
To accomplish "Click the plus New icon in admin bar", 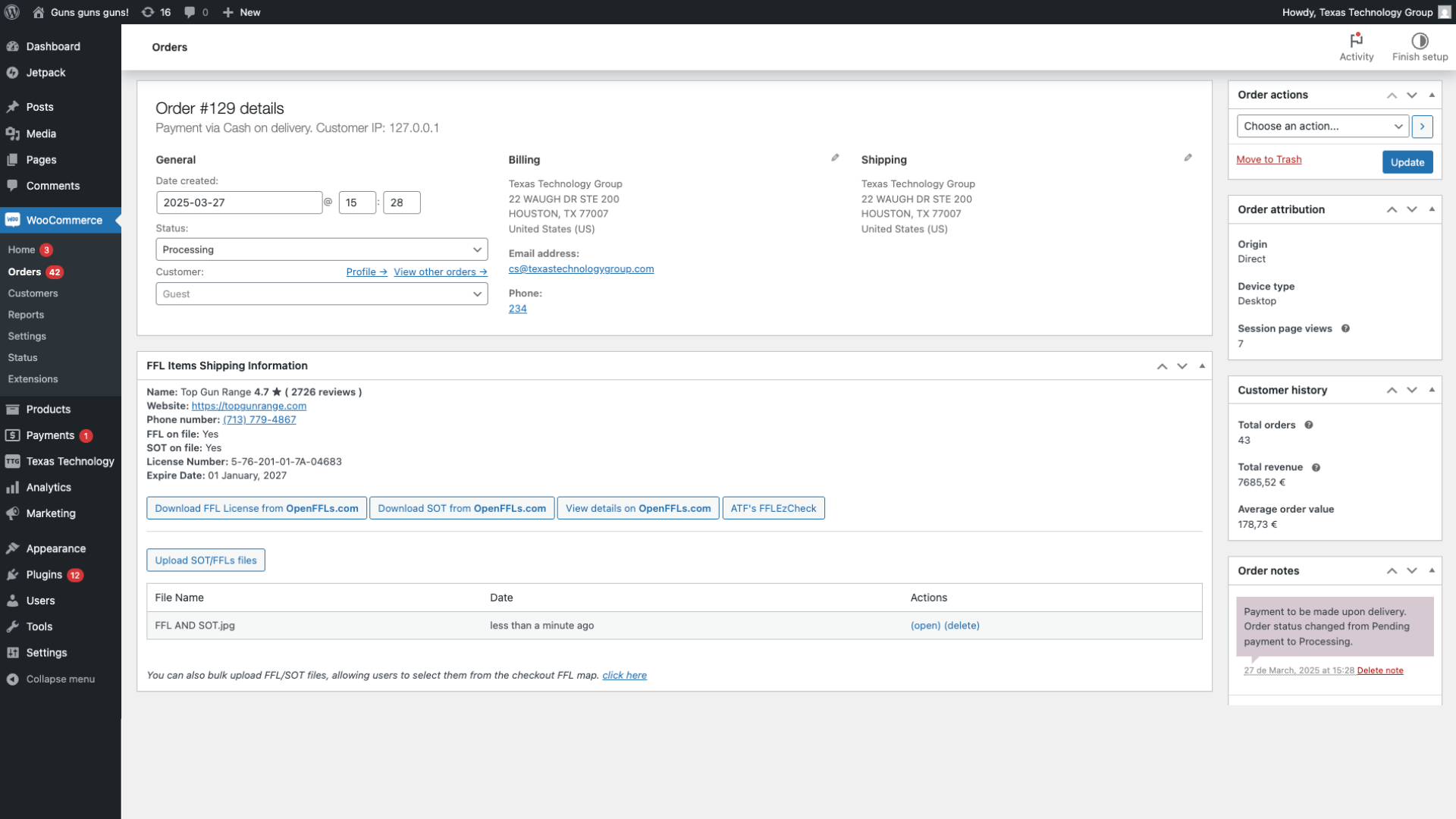I will pos(227,12).
